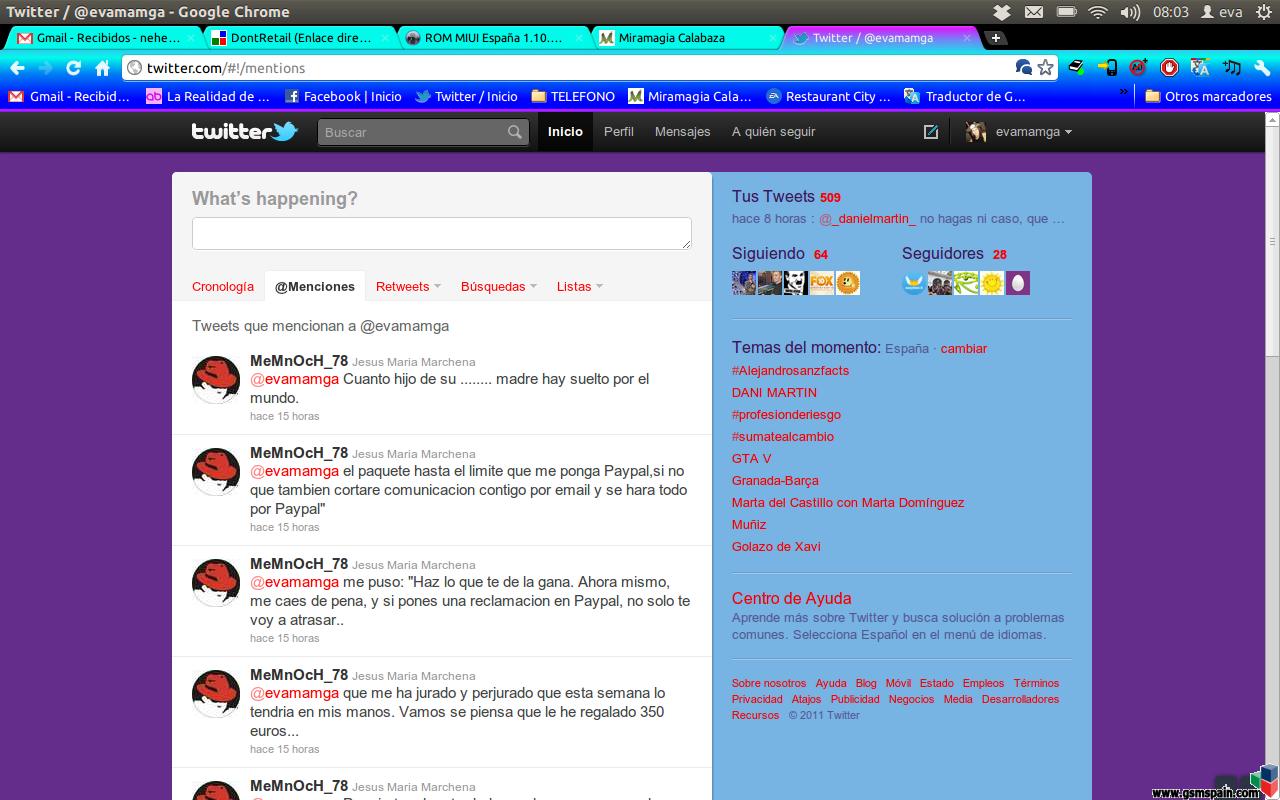The width and height of the screenshot is (1280, 800).
Task: Click the Siguiendo count 64
Action: 820,255
